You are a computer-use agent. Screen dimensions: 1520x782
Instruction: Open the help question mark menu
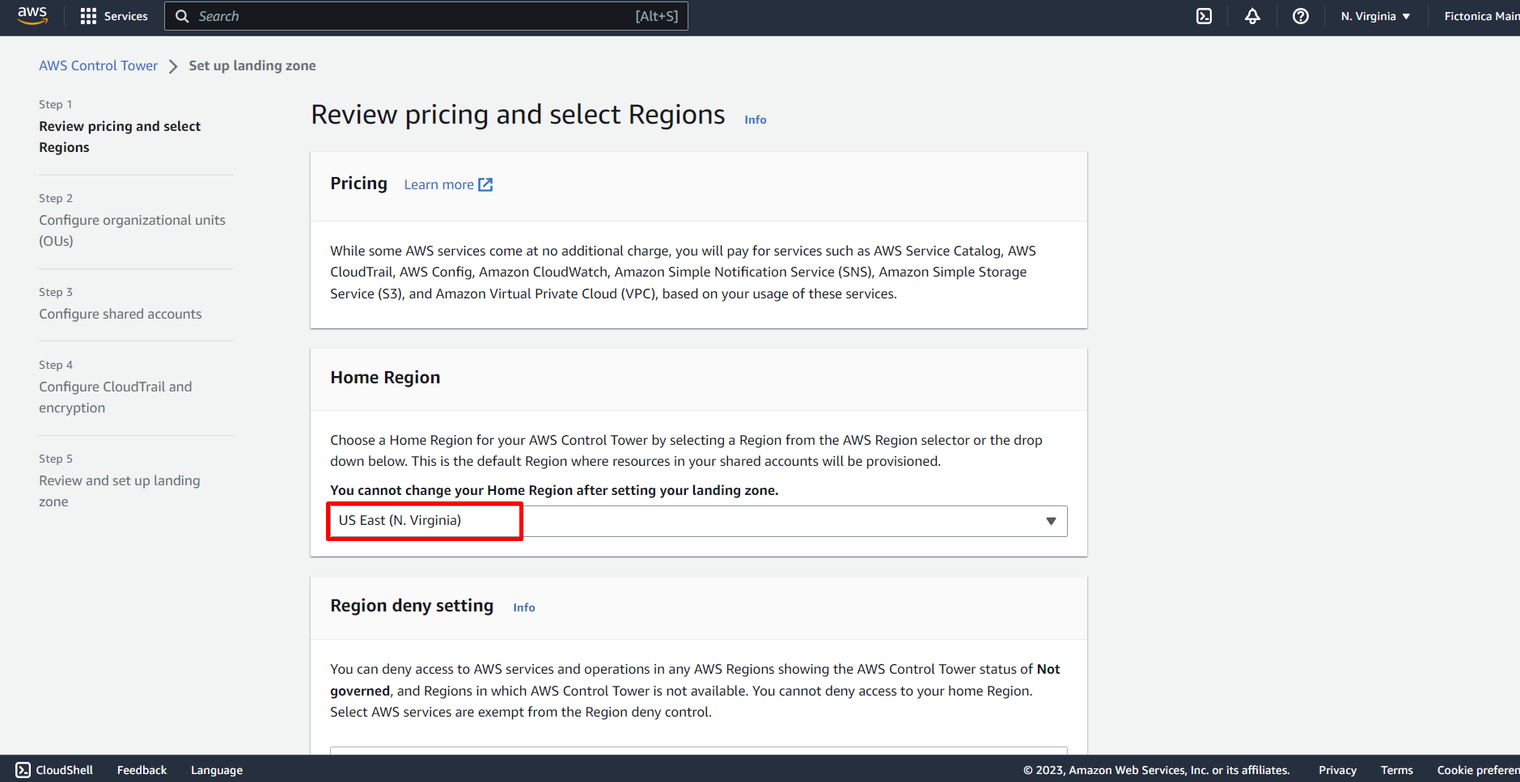coord(1300,16)
